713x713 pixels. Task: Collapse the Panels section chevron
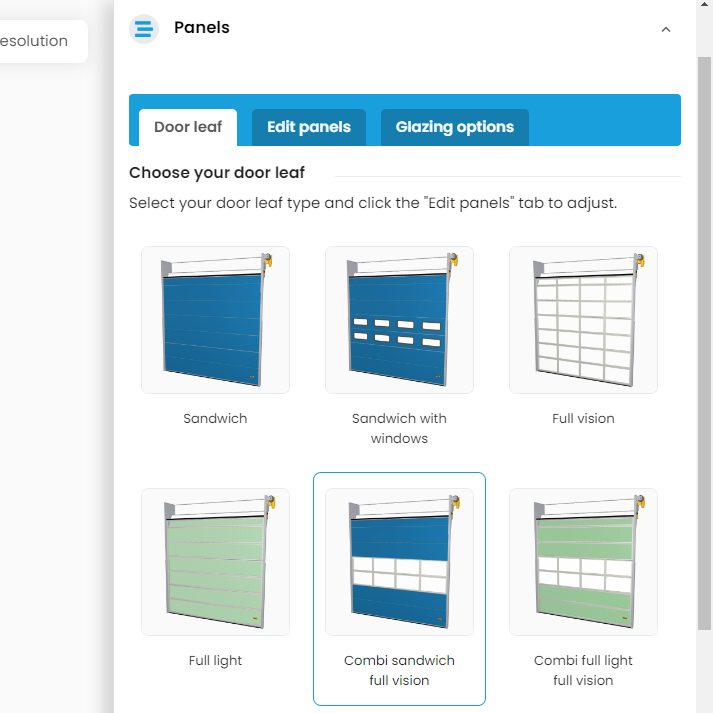coord(666,29)
